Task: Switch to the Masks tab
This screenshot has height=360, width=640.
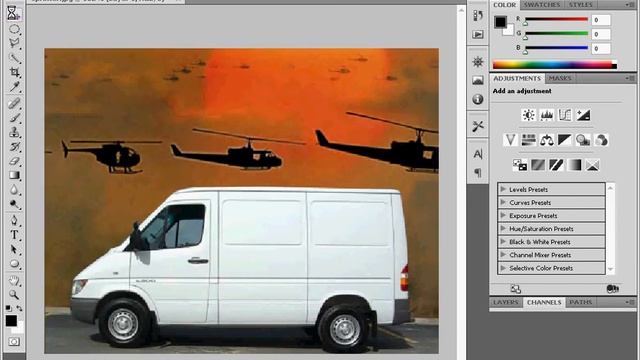Action: point(560,78)
